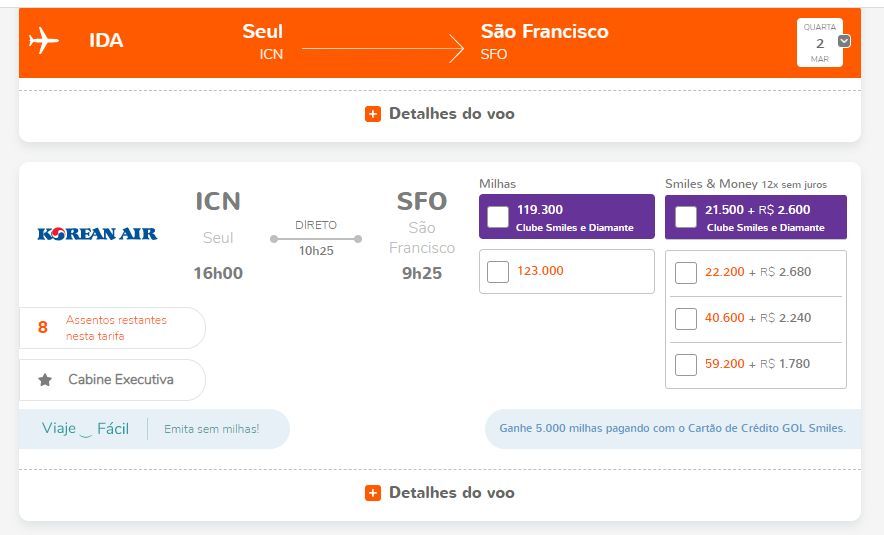Click the airplane icon beside IDA

click(x=43, y=41)
